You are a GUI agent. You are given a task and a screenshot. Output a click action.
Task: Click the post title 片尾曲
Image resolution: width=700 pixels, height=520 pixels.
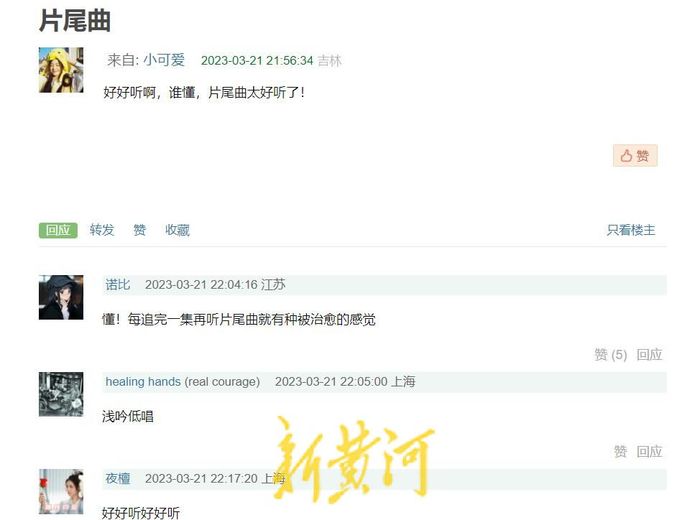coord(75,21)
